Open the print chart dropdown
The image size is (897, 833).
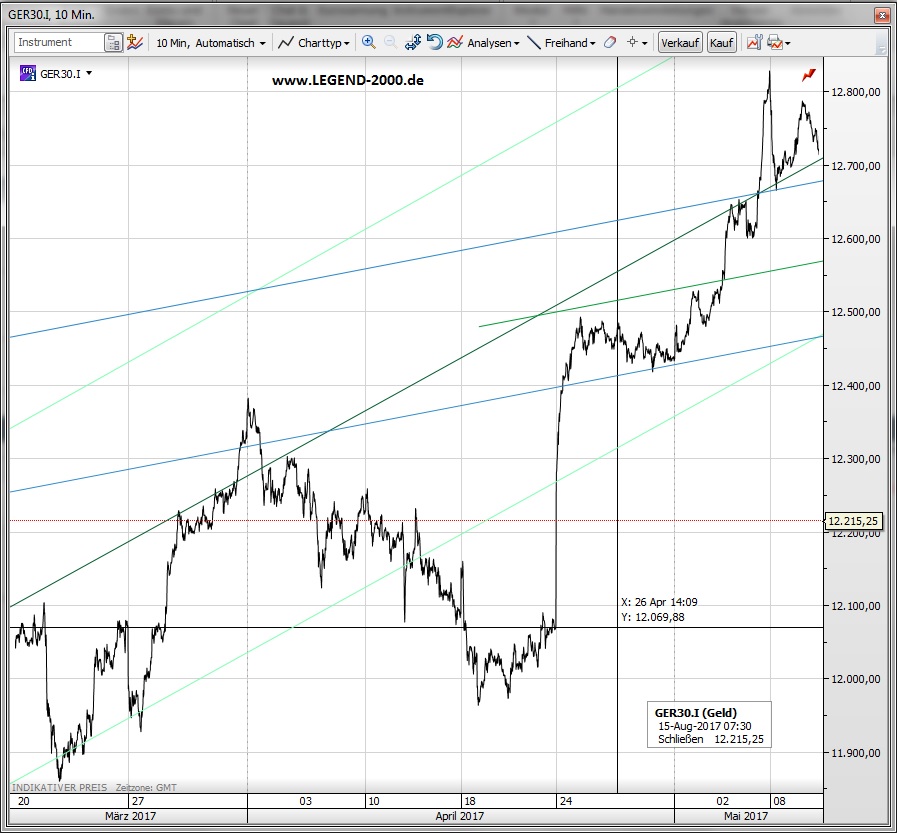[779, 43]
